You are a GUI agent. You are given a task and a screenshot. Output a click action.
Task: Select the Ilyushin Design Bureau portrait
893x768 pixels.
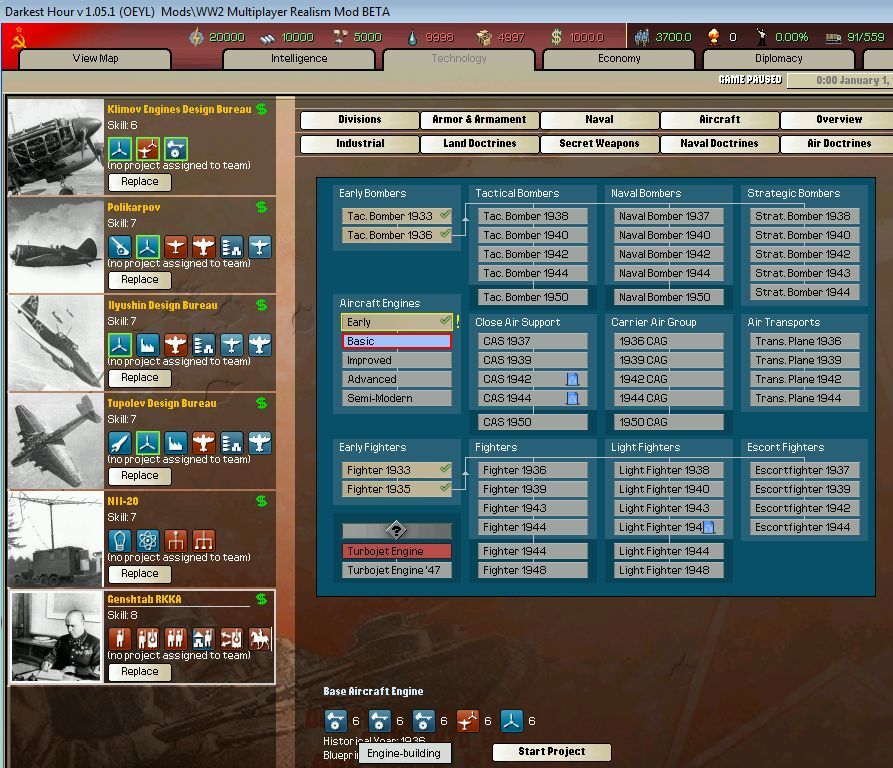pyautogui.click(x=56, y=342)
